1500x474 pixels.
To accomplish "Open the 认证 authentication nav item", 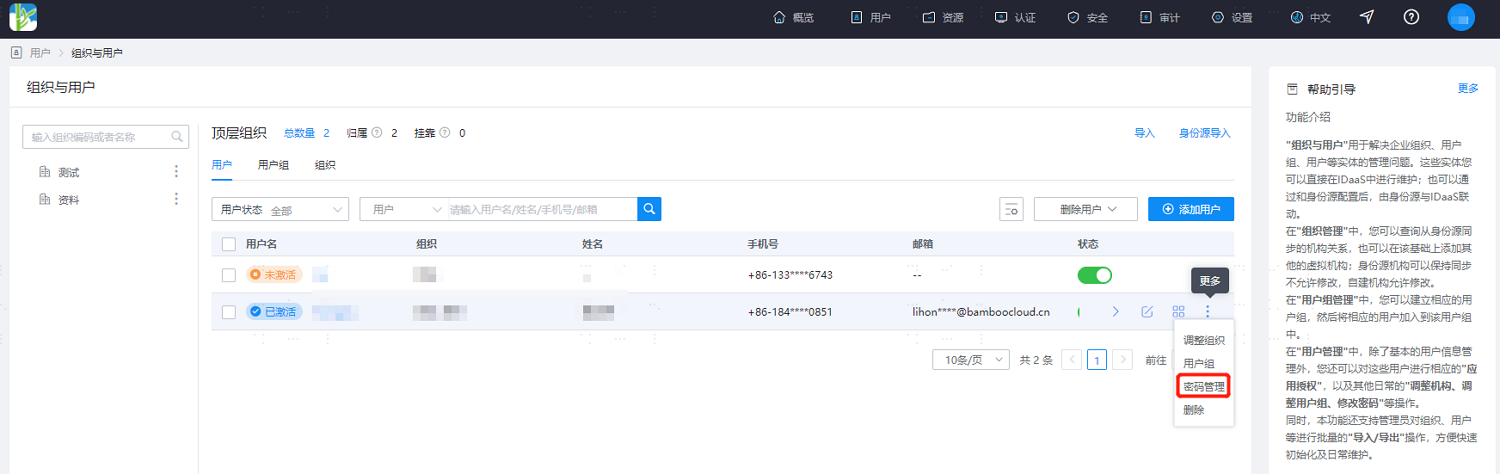I will tap(1015, 18).
